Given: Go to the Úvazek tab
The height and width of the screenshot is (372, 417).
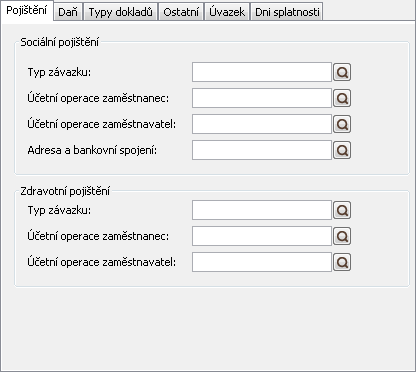Looking at the screenshot, I should pyautogui.click(x=227, y=12).
